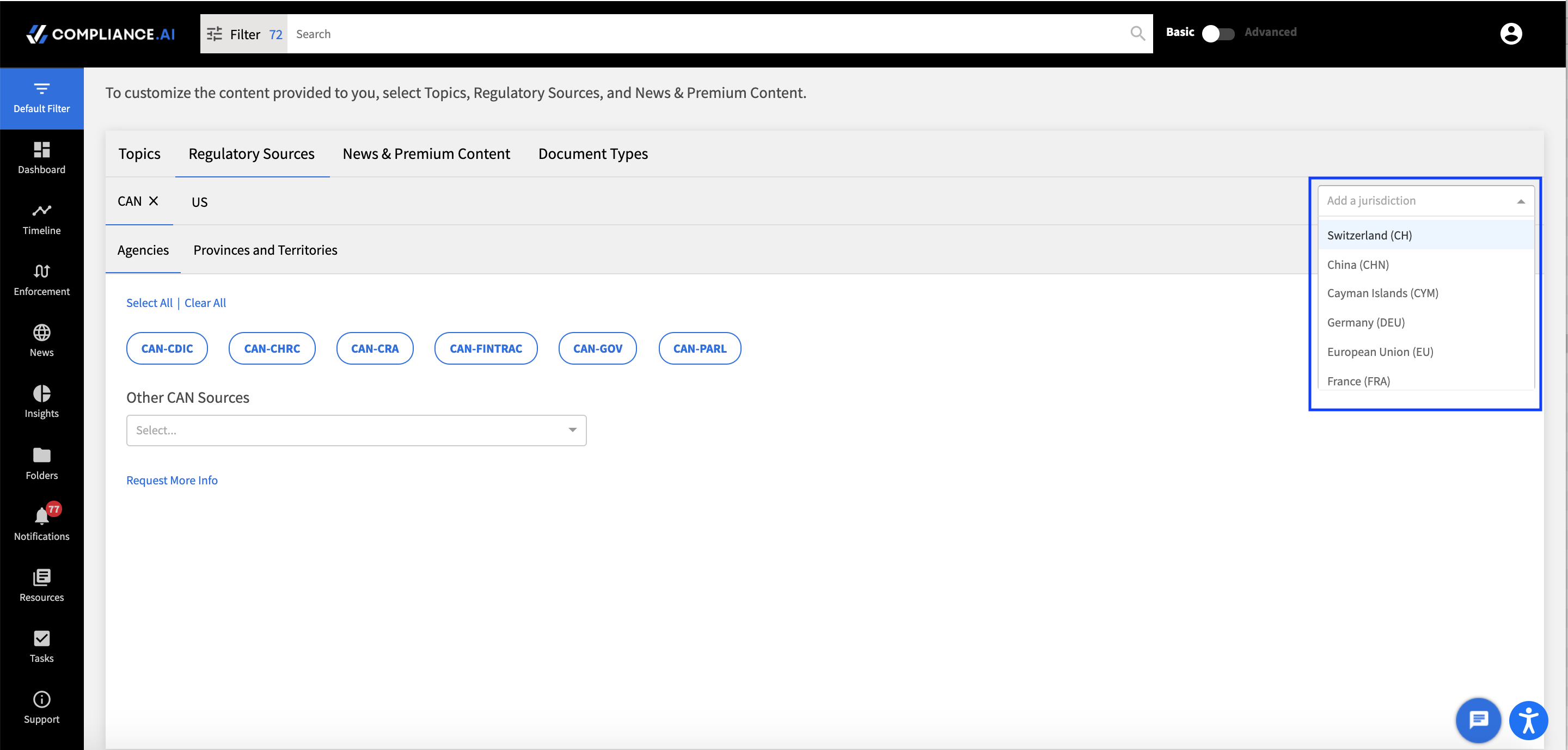The width and height of the screenshot is (1568, 750).
Task: Open the Folders section
Action: tap(41, 464)
